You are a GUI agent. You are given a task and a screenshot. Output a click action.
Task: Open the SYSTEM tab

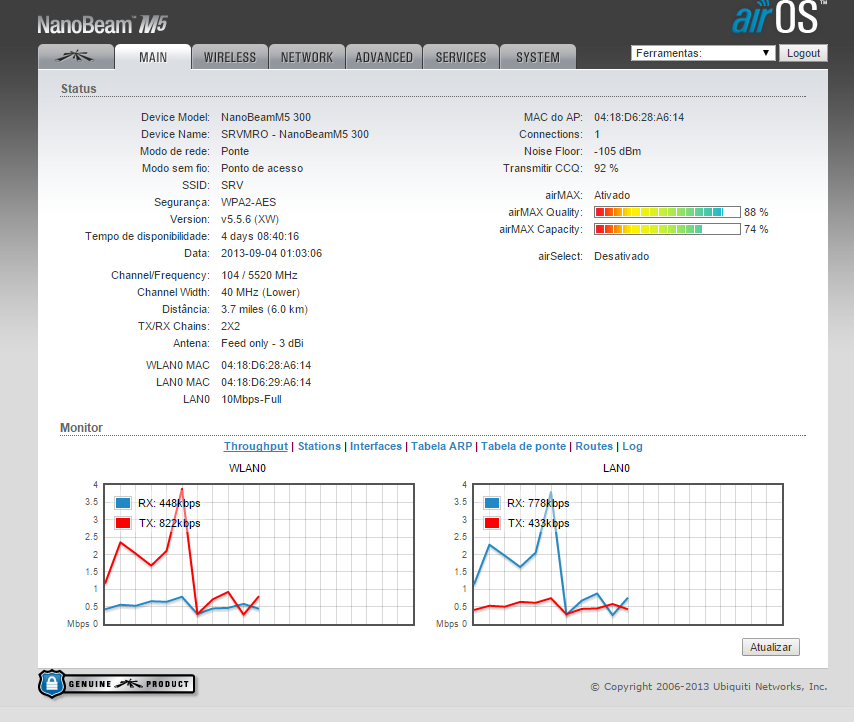click(538, 57)
